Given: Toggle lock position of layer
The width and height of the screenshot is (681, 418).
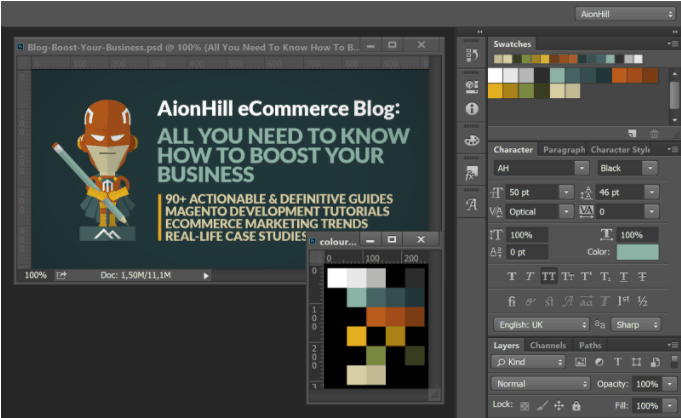Looking at the screenshot, I should point(559,405).
